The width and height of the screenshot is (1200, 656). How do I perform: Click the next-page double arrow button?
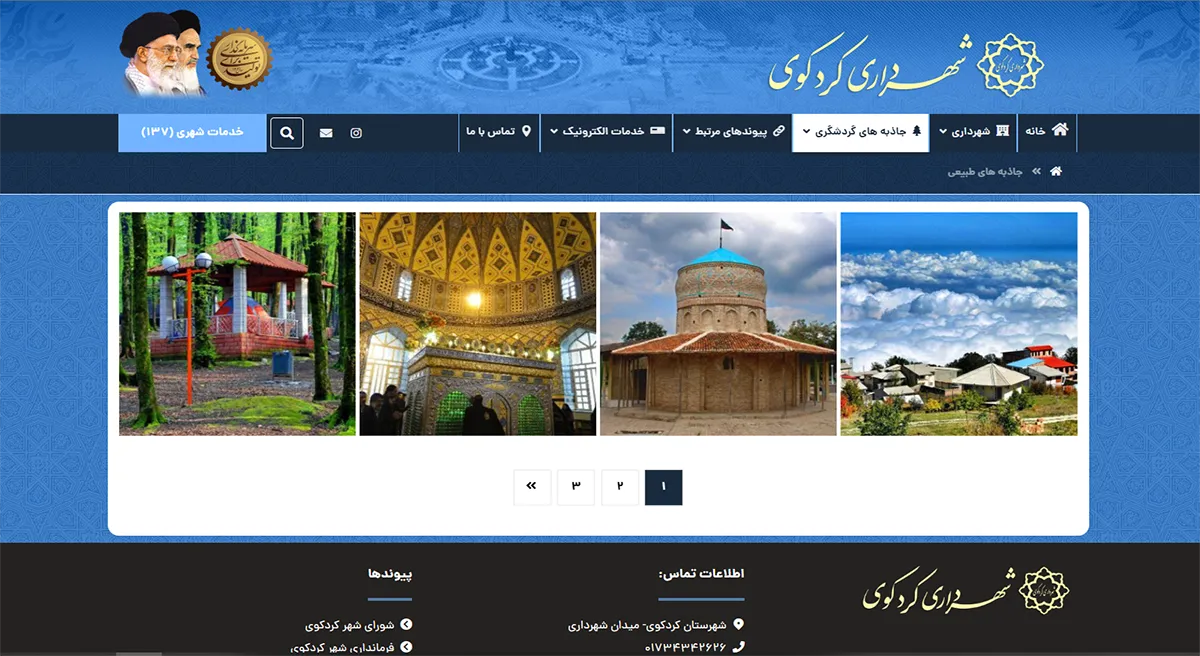pyautogui.click(x=532, y=487)
